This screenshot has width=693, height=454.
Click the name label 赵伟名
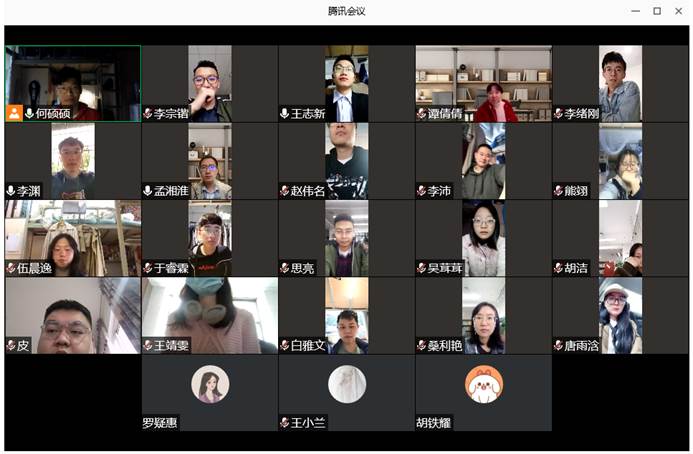(x=308, y=191)
